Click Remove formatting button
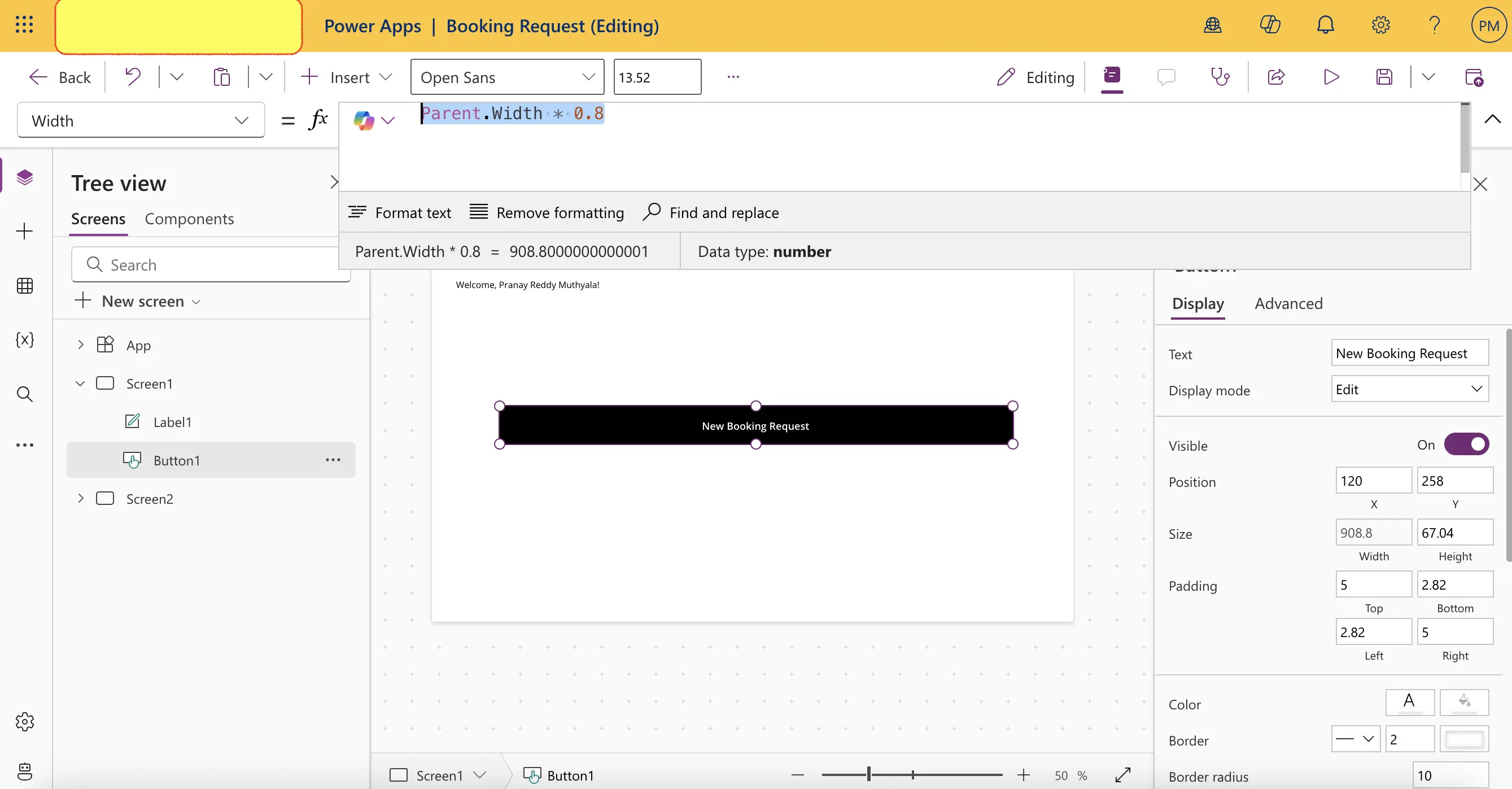The height and width of the screenshot is (789, 1512). pyautogui.click(x=548, y=212)
